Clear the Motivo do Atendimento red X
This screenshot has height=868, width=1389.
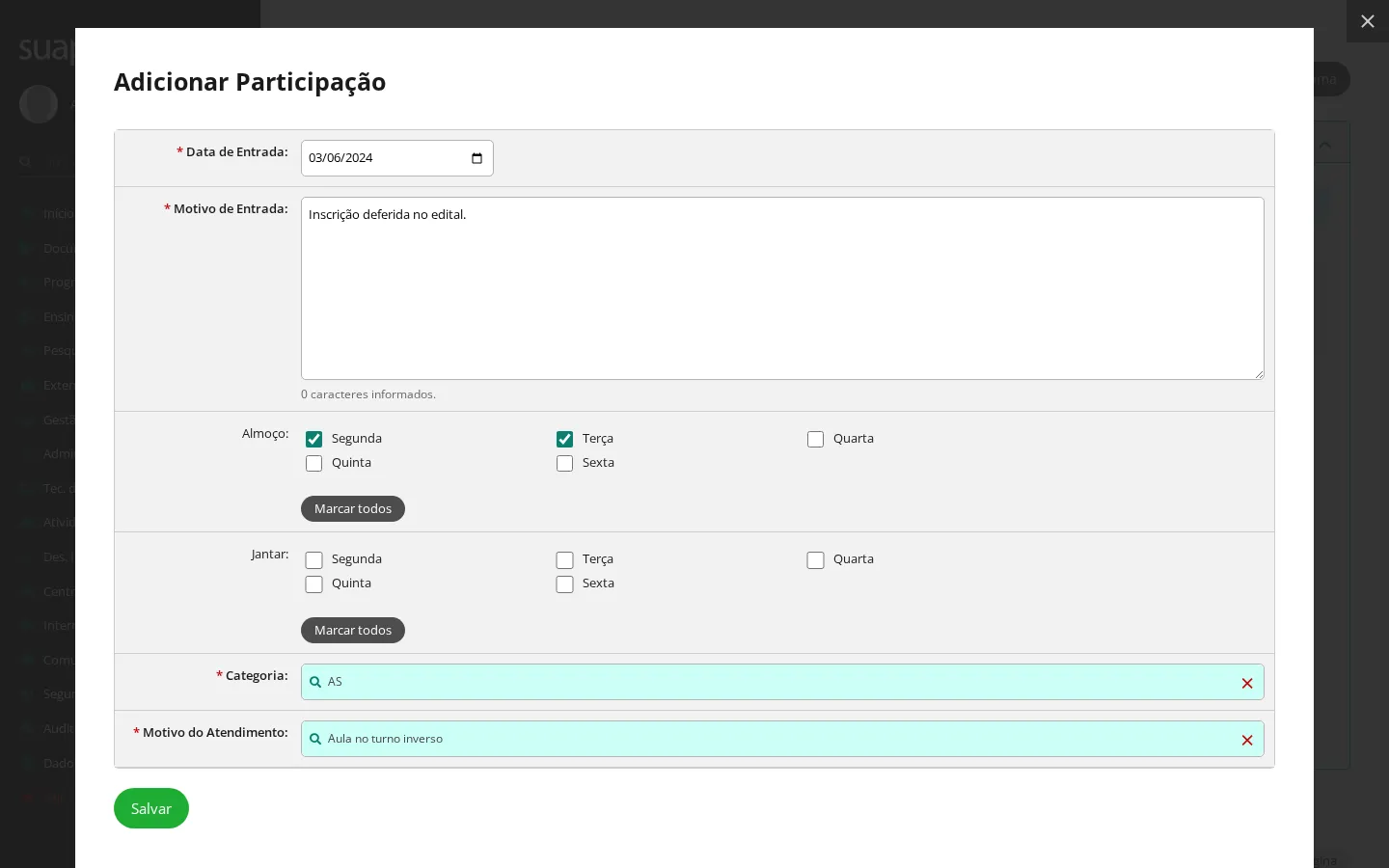(x=1247, y=740)
